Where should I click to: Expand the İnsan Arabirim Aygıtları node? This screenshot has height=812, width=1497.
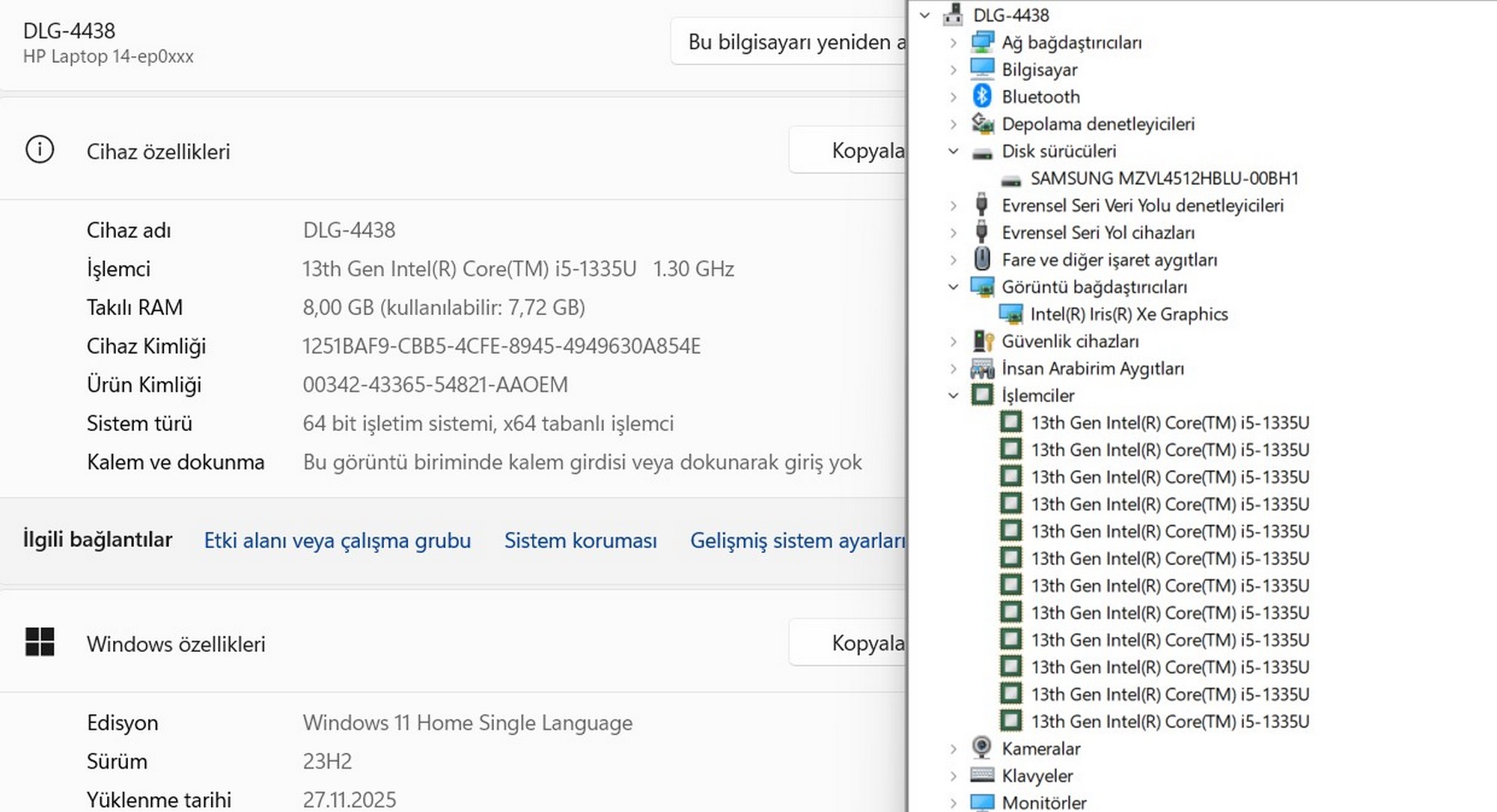[954, 368]
